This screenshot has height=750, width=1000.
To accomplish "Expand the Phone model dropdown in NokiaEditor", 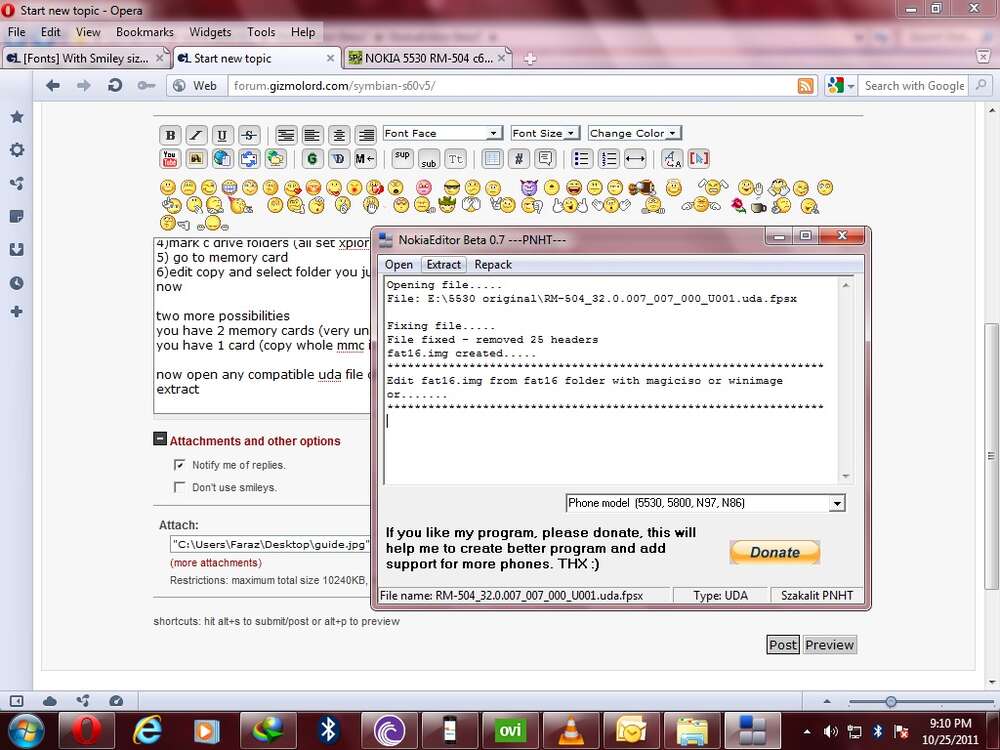I will pyautogui.click(x=837, y=503).
